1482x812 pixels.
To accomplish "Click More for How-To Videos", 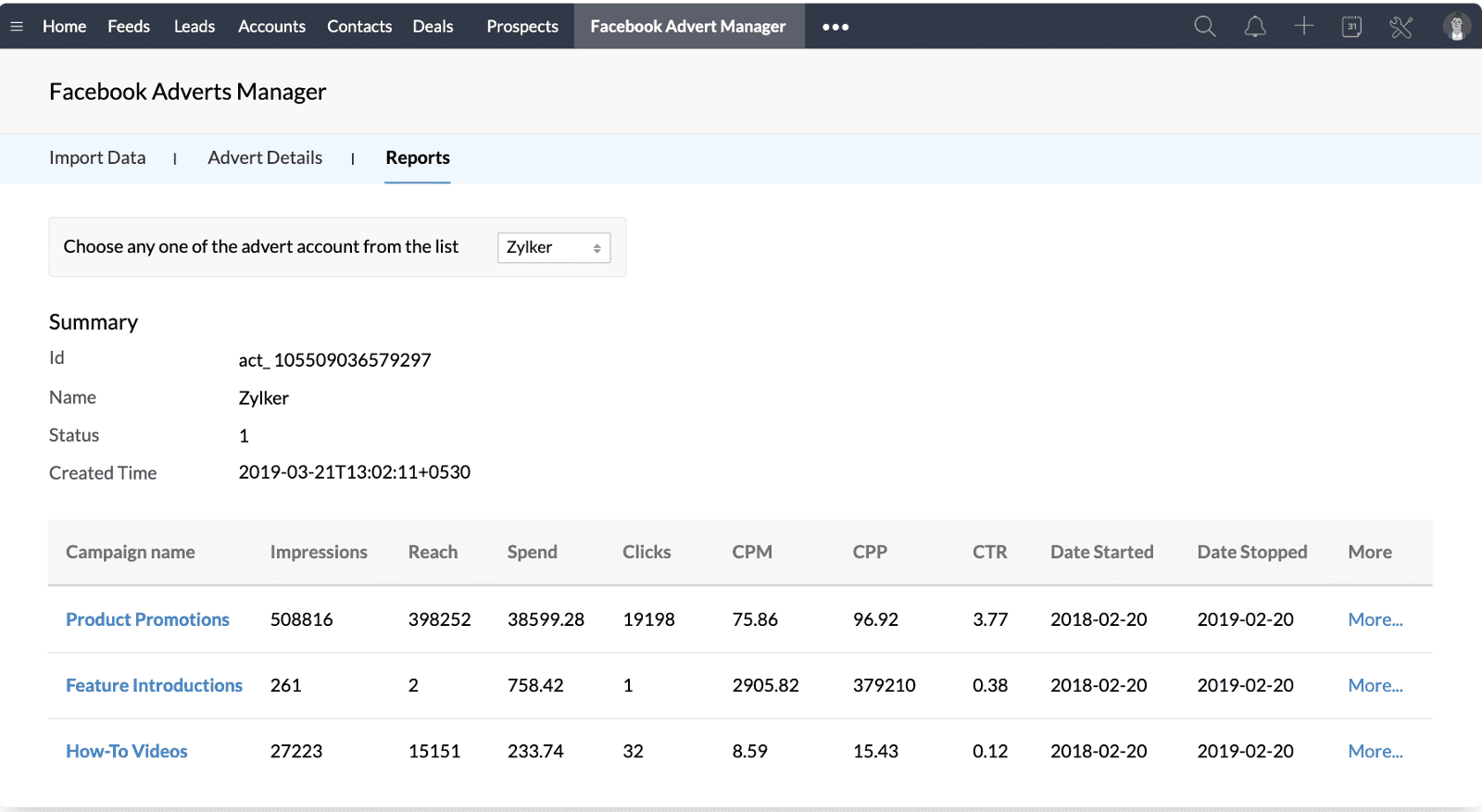I will tap(1375, 751).
